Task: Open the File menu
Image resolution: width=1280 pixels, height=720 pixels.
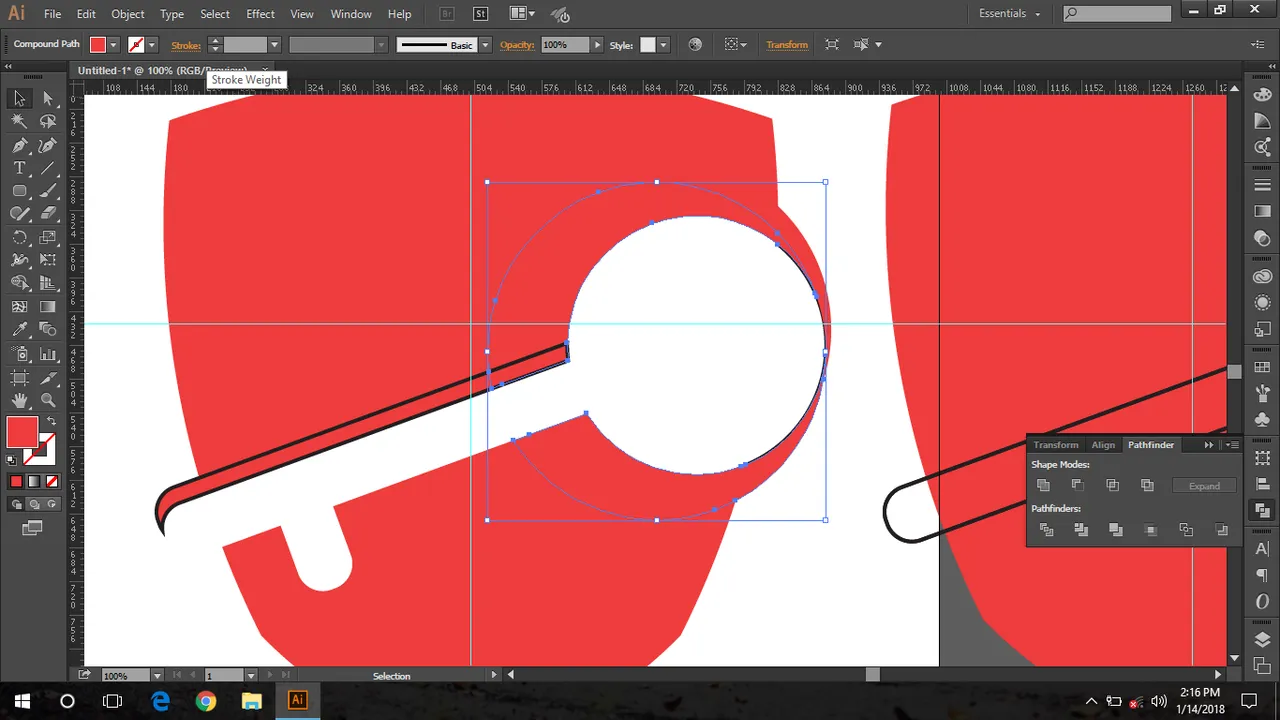Action: (x=53, y=14)
